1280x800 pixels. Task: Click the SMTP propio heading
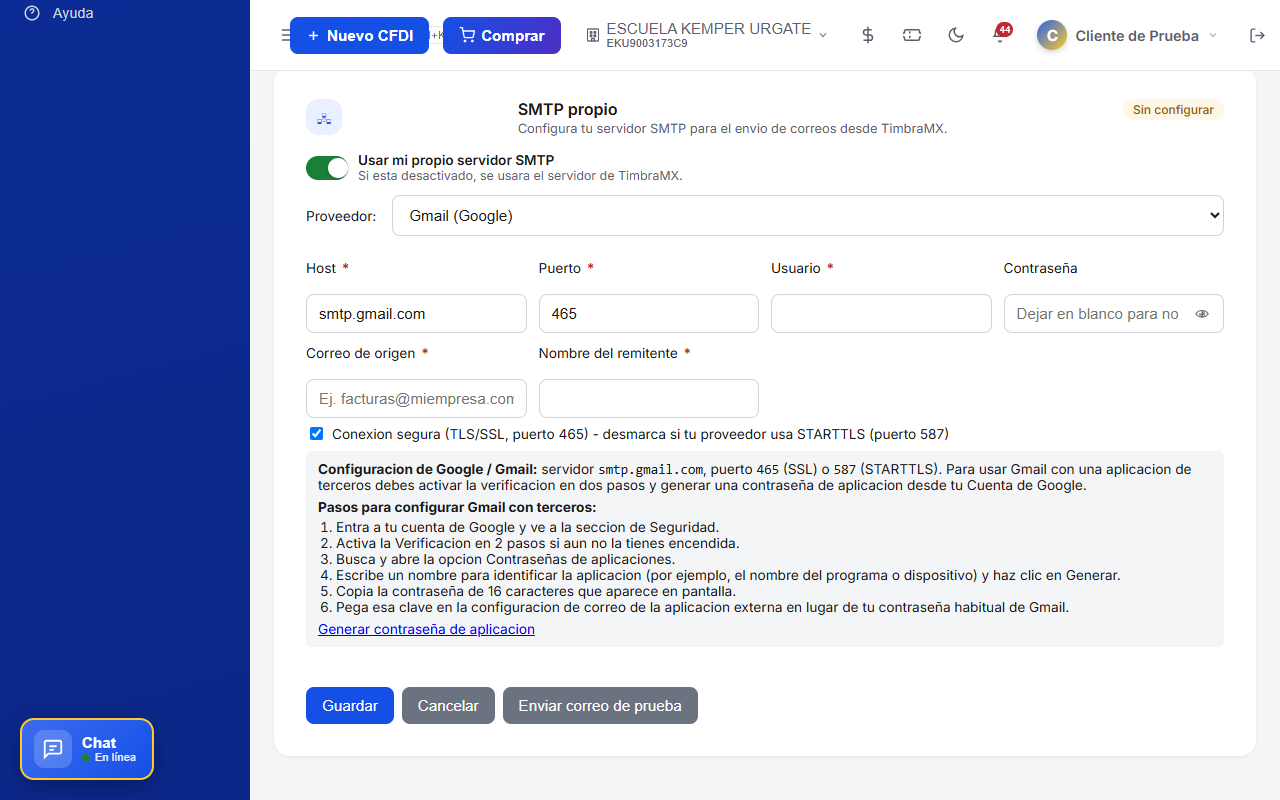[x=567, y=109]
